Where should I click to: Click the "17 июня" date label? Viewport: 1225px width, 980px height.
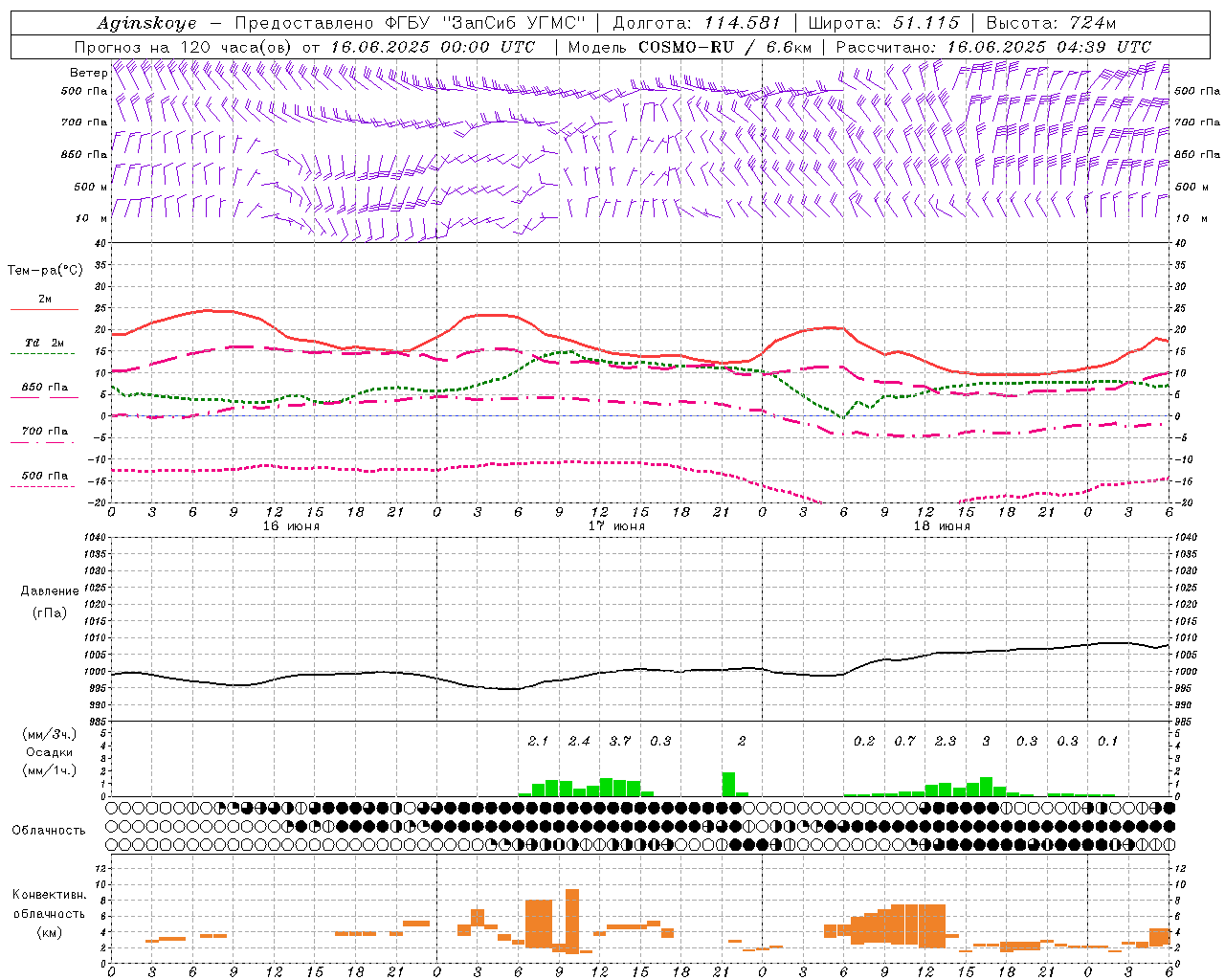[x=616, y=526]
